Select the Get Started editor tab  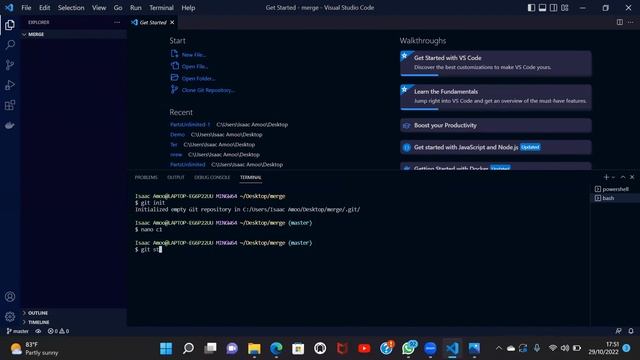(x=153, y=22)
